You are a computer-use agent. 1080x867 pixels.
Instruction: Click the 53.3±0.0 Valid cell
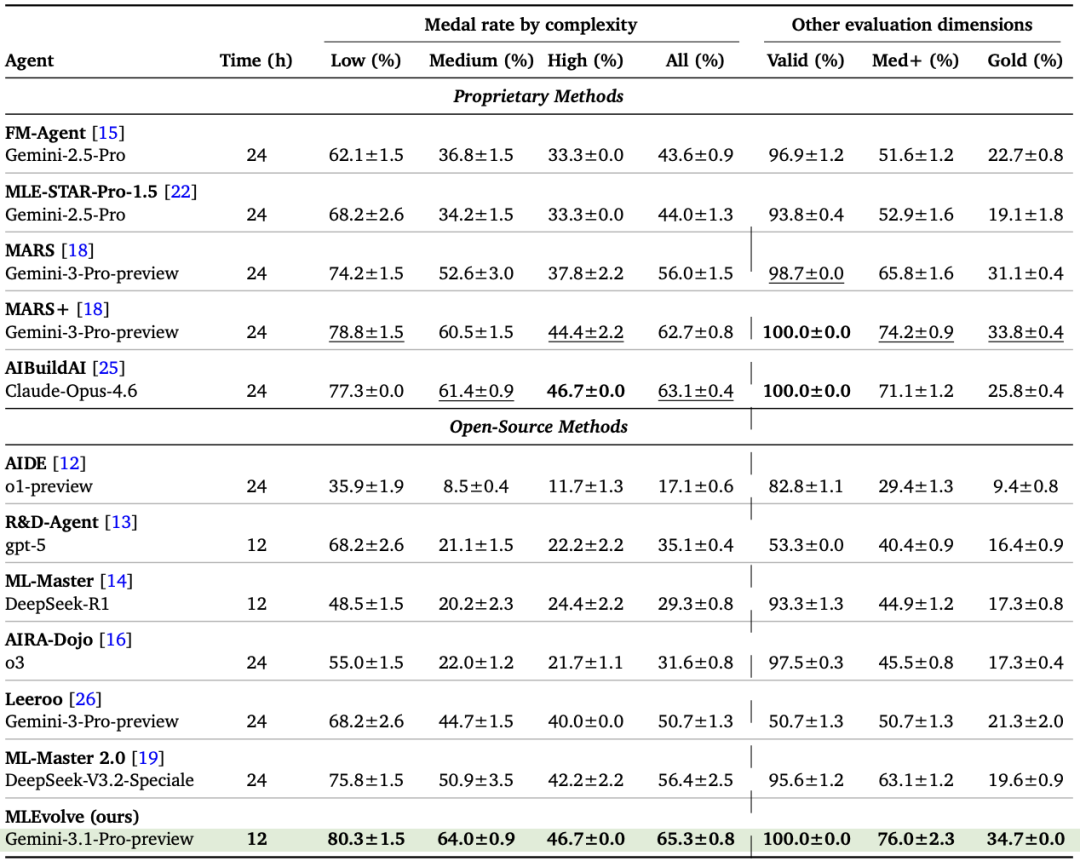click(x=806, y=545)
